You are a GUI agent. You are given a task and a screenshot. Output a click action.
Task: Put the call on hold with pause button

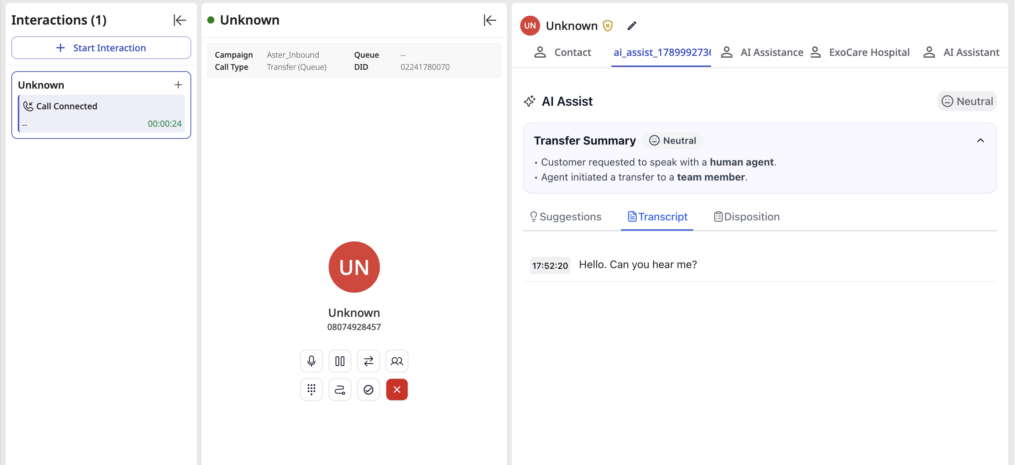point(340,361)
